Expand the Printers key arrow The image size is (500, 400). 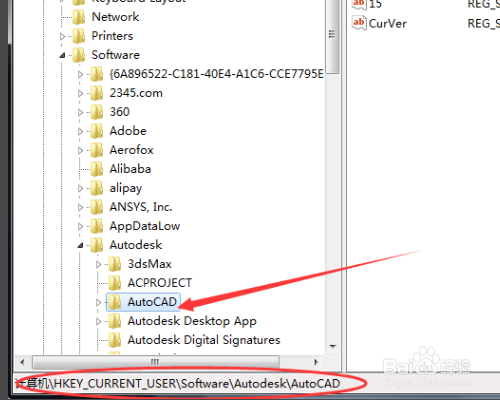tap(62, 36)
